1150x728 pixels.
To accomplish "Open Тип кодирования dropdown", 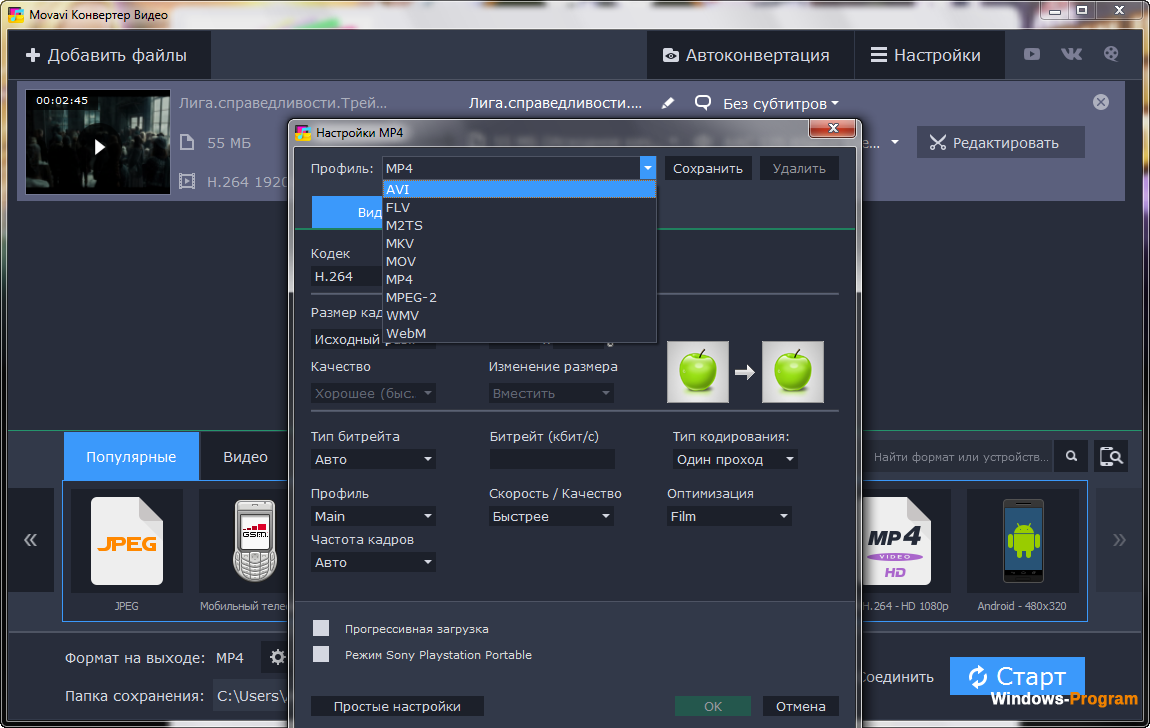I will click(x=734, y=459).
